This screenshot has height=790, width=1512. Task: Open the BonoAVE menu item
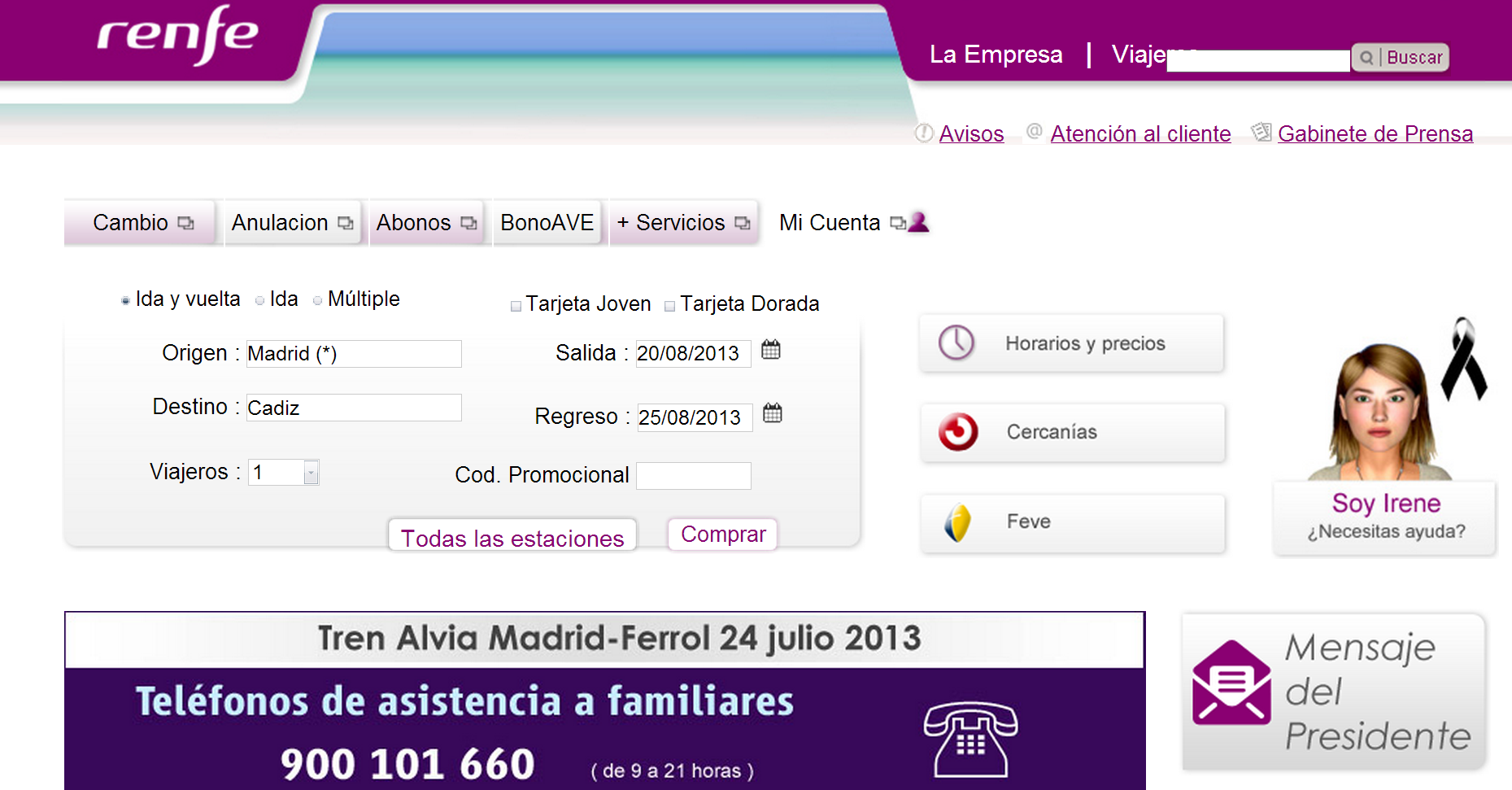coord(547,223)
